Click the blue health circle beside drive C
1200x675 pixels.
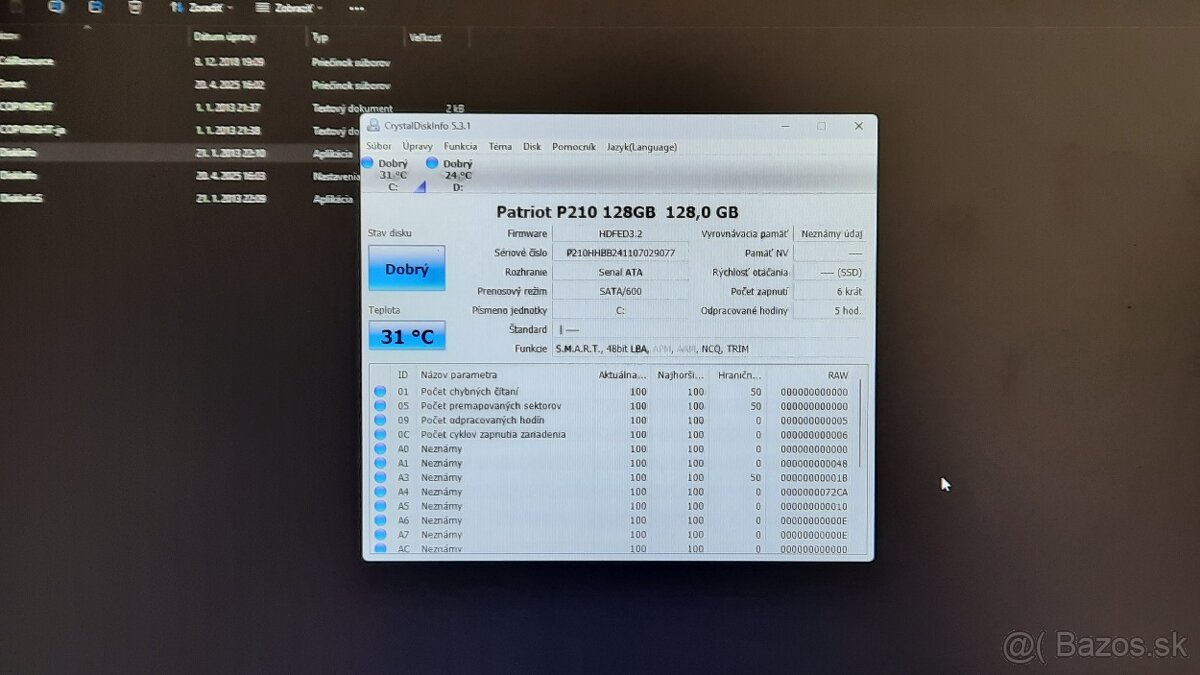(367, 161)
